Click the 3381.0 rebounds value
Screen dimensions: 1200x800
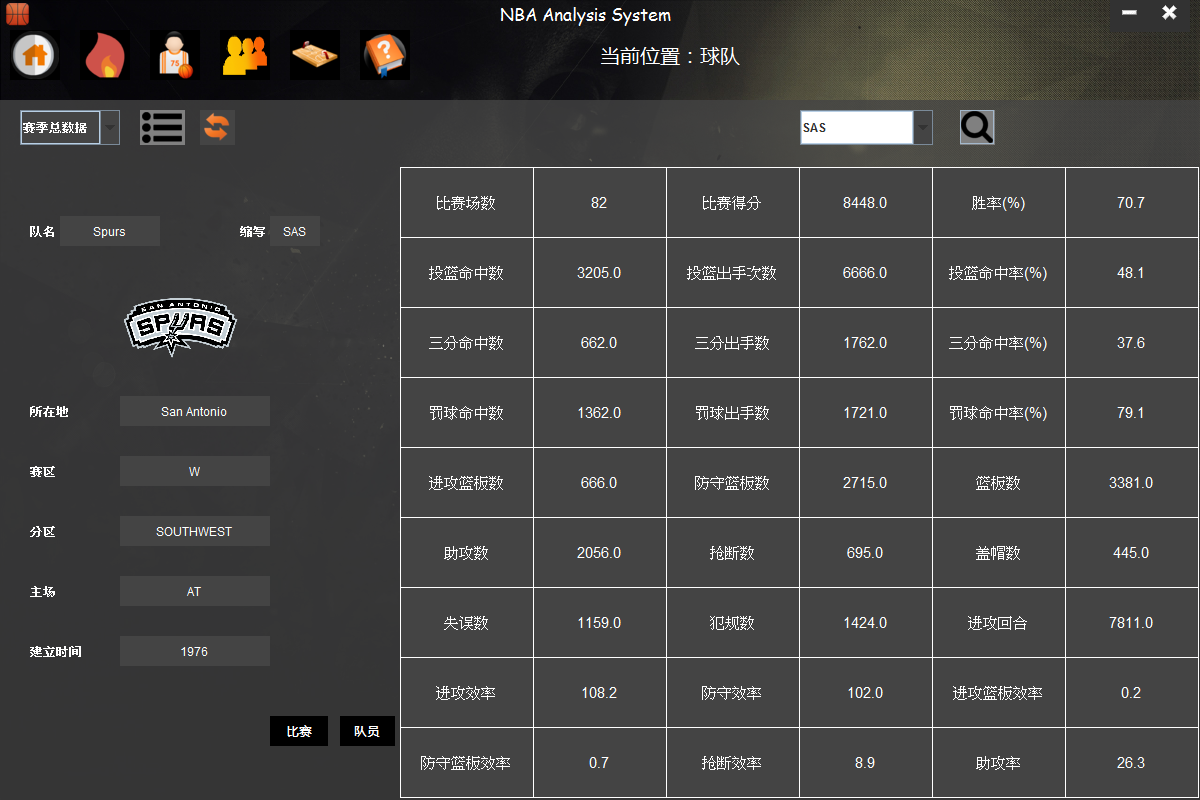coord(1132,483)
